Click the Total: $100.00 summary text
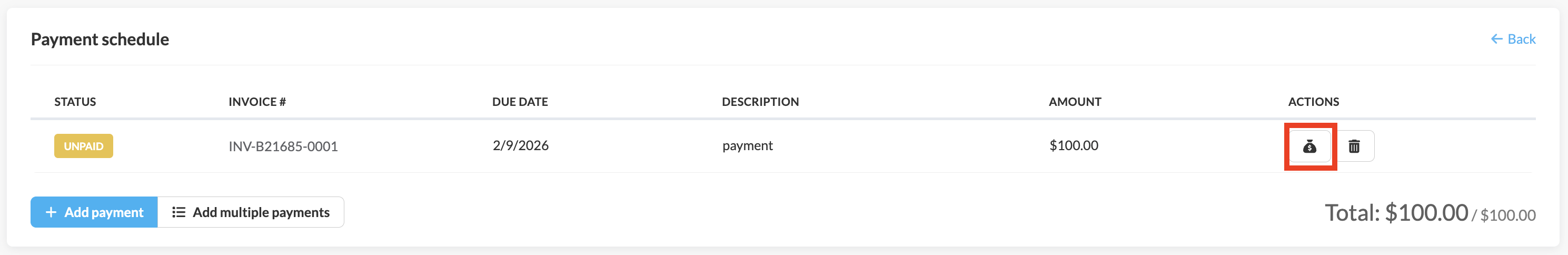Screen dimensions: 1568x255 (x=1396, y=213)
